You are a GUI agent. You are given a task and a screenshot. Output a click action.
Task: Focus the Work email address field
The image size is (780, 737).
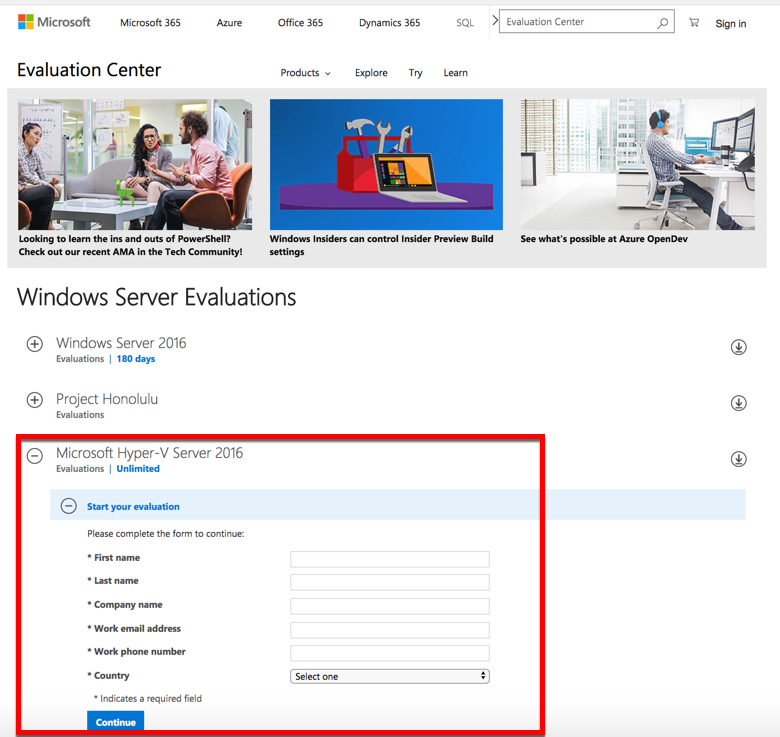pyautogui.click(x=390, y=630)
